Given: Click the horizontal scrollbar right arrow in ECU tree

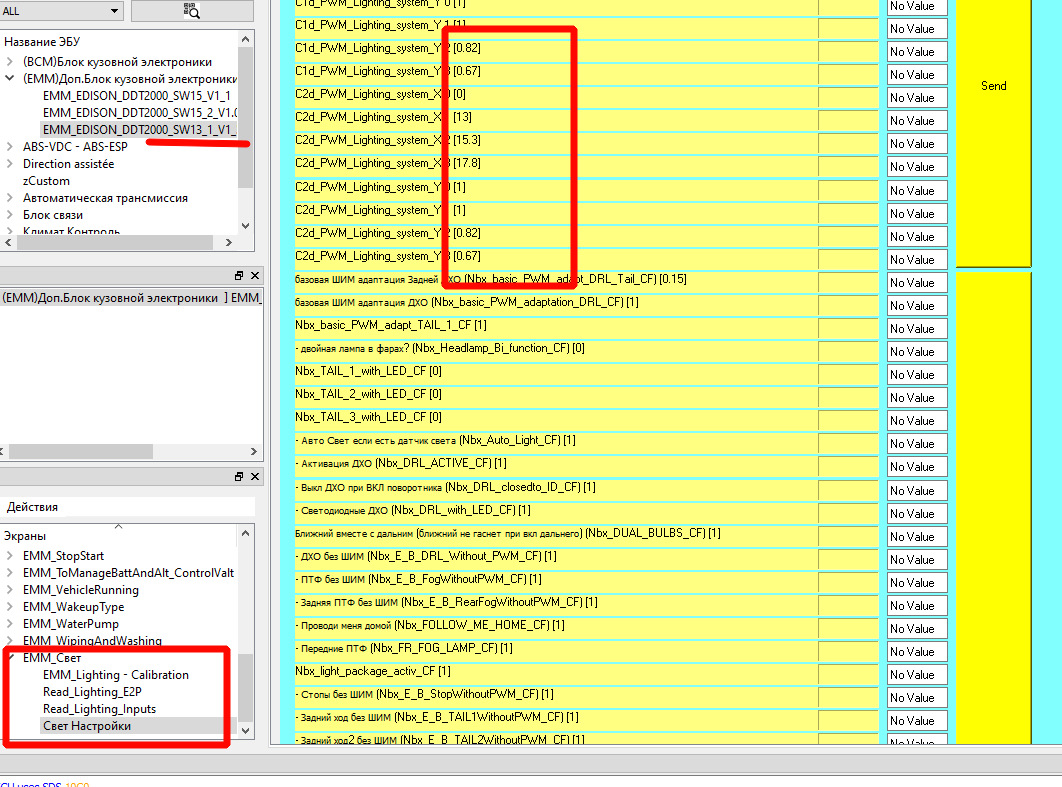Looking at the screenshot, I should [229, 242].
